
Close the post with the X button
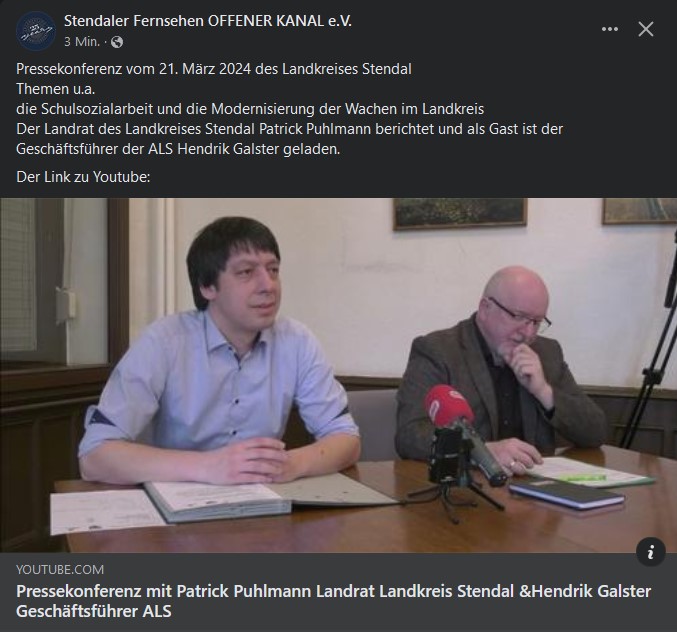[x=645, y=29]
